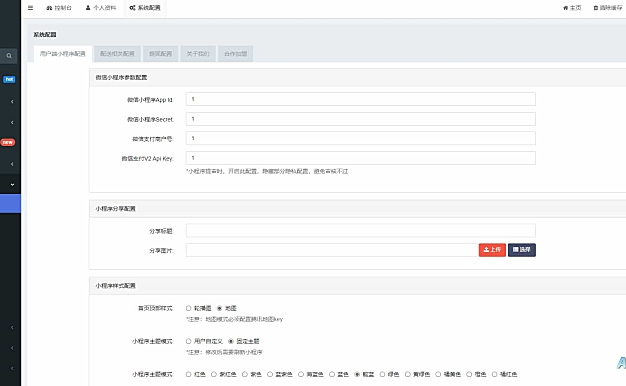Select the 海蓝色 theme color radio
The width and height of the screenshot is (626, 386).
(x=301, y=374)
